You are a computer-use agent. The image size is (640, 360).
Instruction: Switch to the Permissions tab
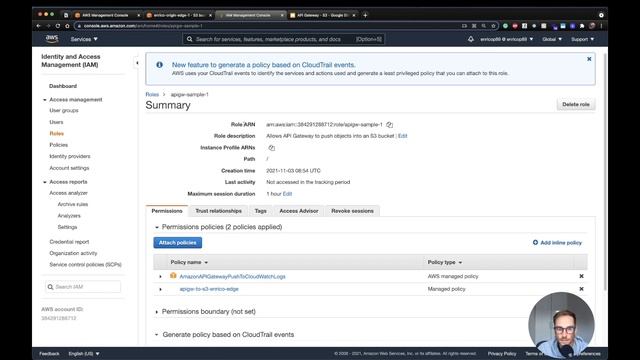click(167, 211)
